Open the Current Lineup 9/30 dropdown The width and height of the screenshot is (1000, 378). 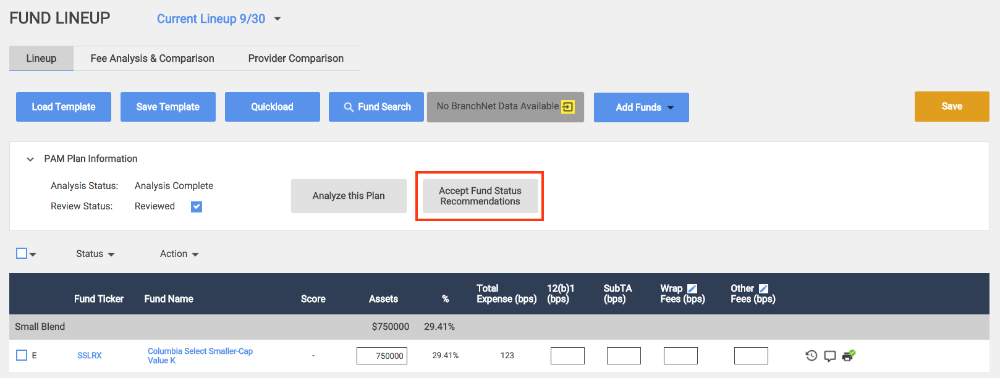(x=219, y=18)
